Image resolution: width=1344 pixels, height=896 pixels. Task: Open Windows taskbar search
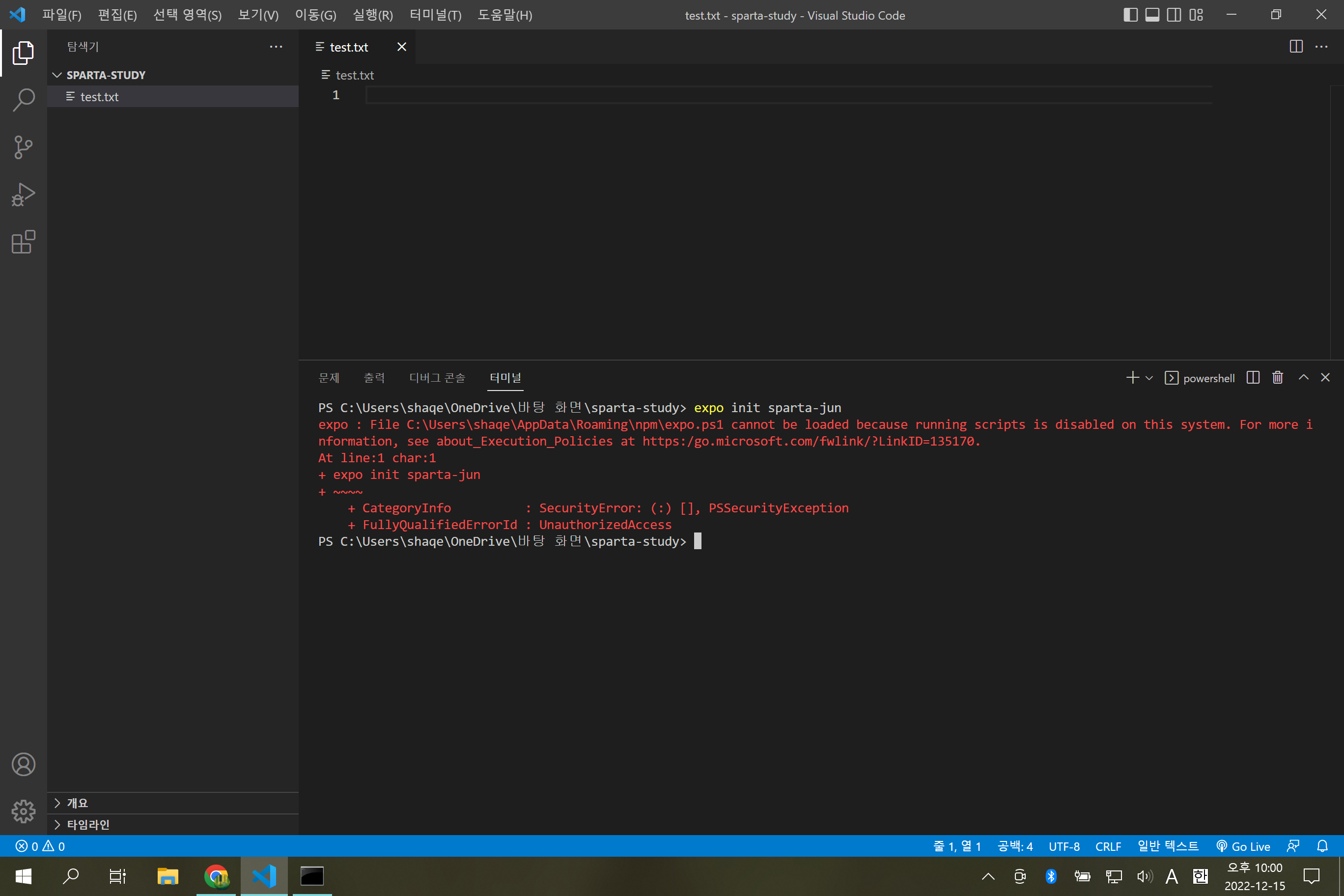pos(70,876)
